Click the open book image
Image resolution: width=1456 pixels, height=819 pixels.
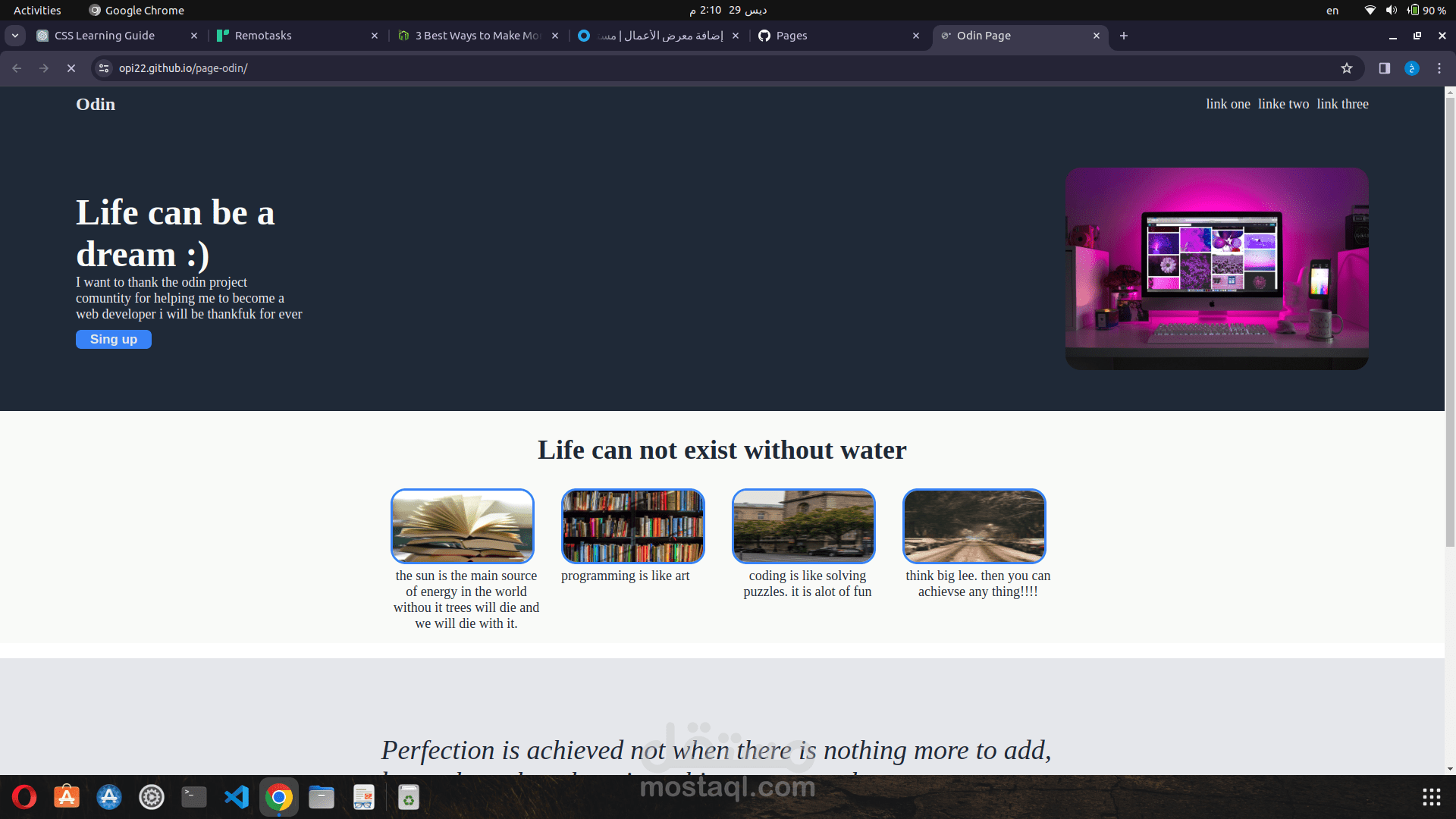click(463, 526)
